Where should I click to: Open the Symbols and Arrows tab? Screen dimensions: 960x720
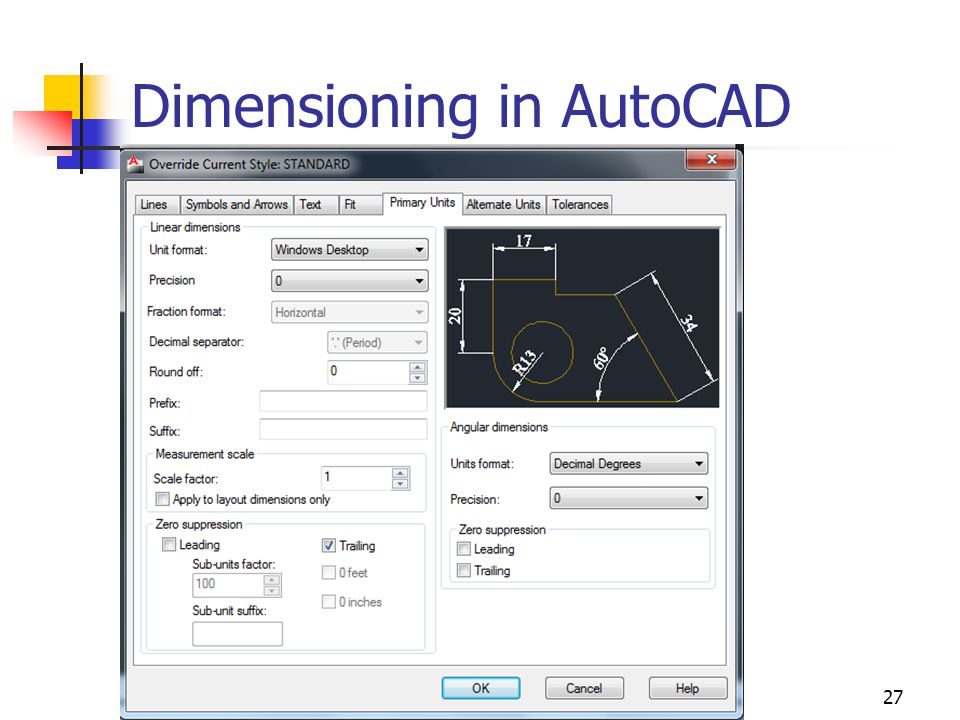click(x=237, y=204)
